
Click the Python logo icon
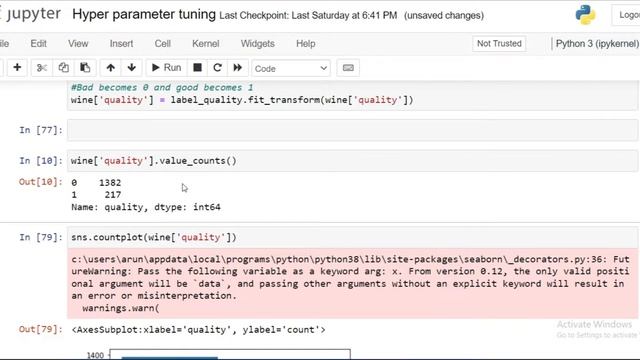[585, 15]
